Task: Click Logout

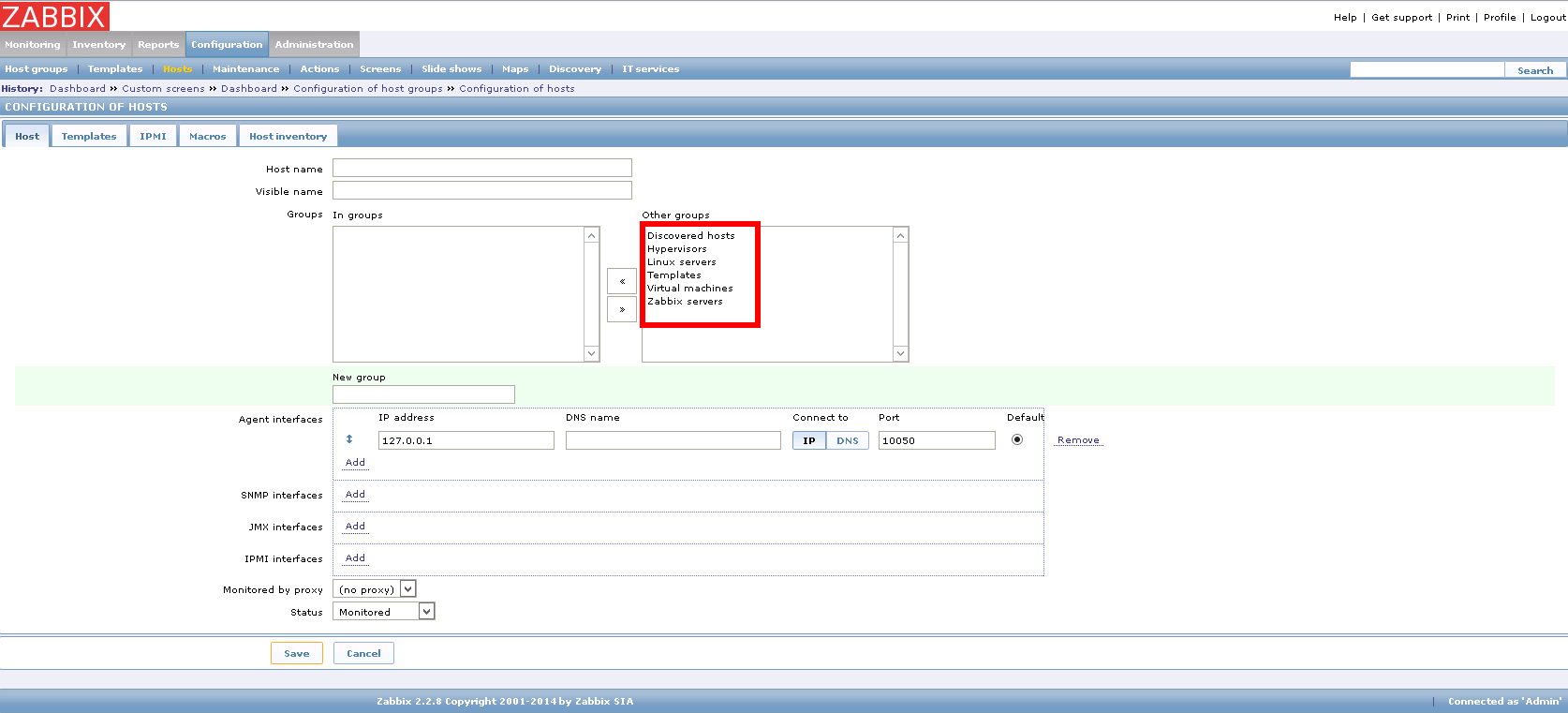Action: click(x=1547, y=17)
